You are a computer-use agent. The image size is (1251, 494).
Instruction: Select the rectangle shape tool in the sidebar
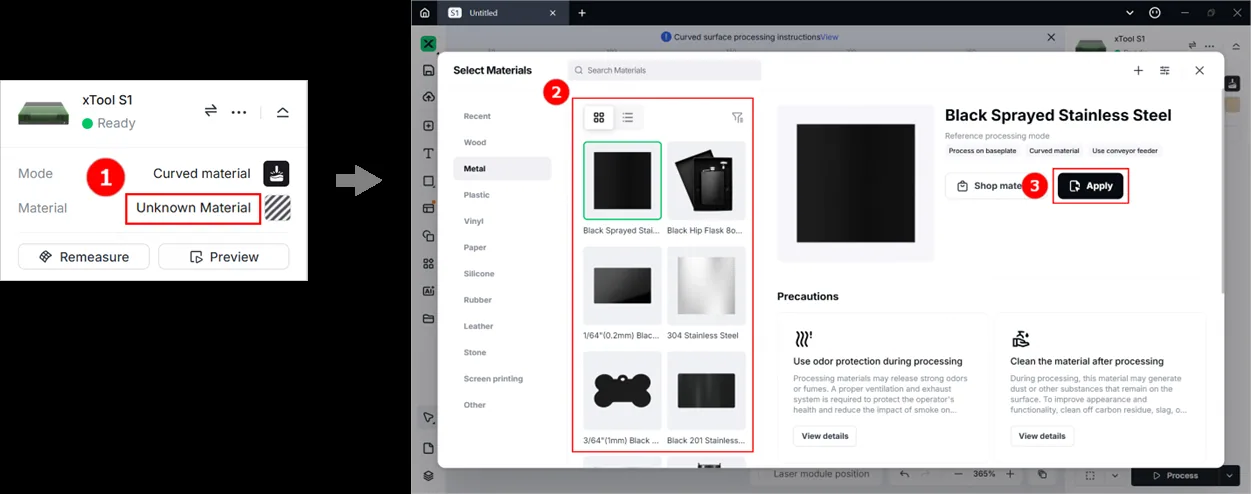(428, 181)
